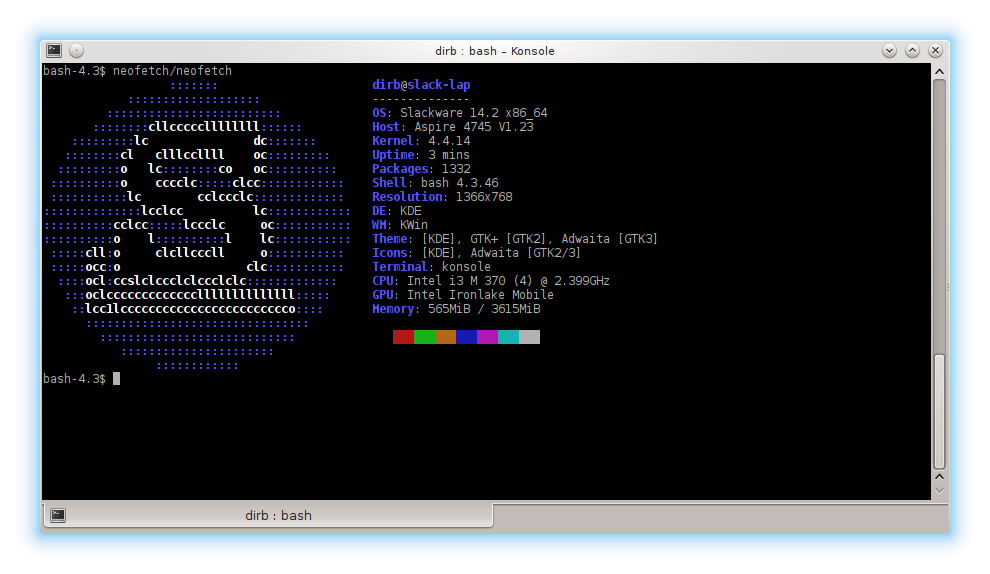The image size is (990, 574).
Task: Toggle the on-all-desktops pin button
Action: click(77, 50)
